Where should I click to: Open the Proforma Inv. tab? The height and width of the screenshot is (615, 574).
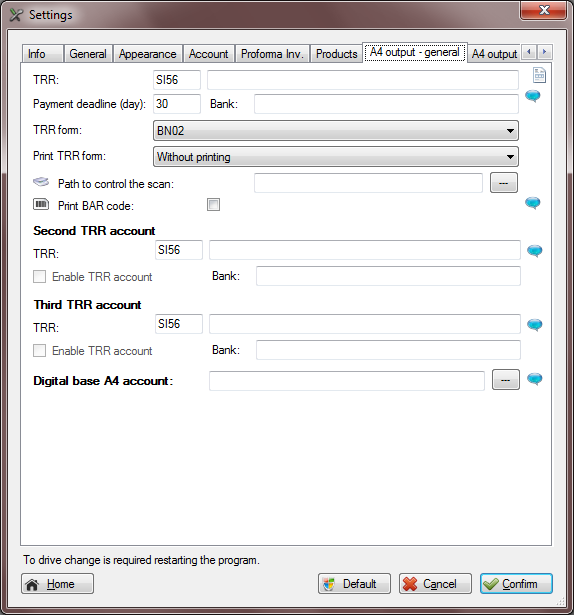[272, 54]
